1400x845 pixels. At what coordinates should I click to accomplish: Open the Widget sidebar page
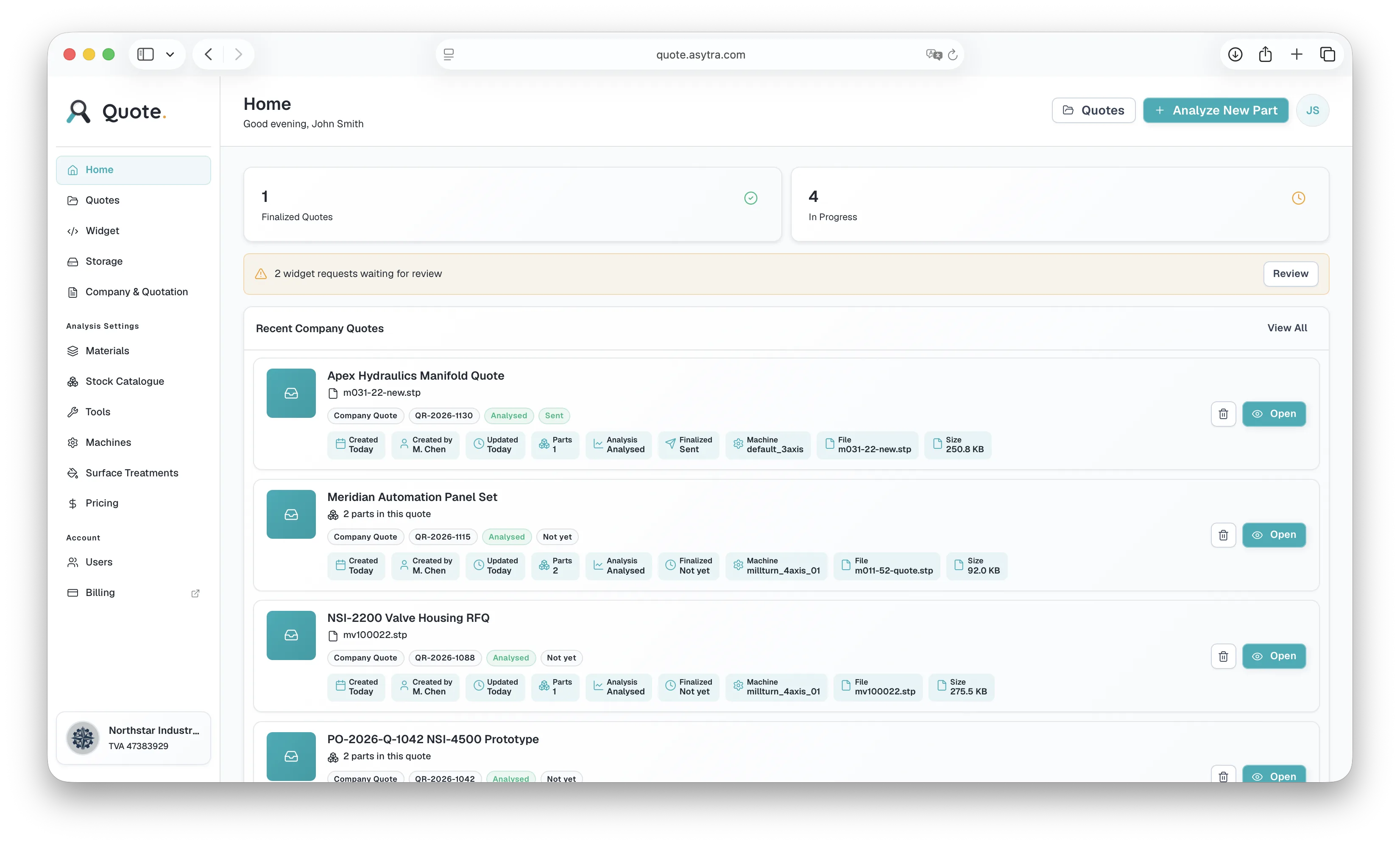click(x=133, y=231)
